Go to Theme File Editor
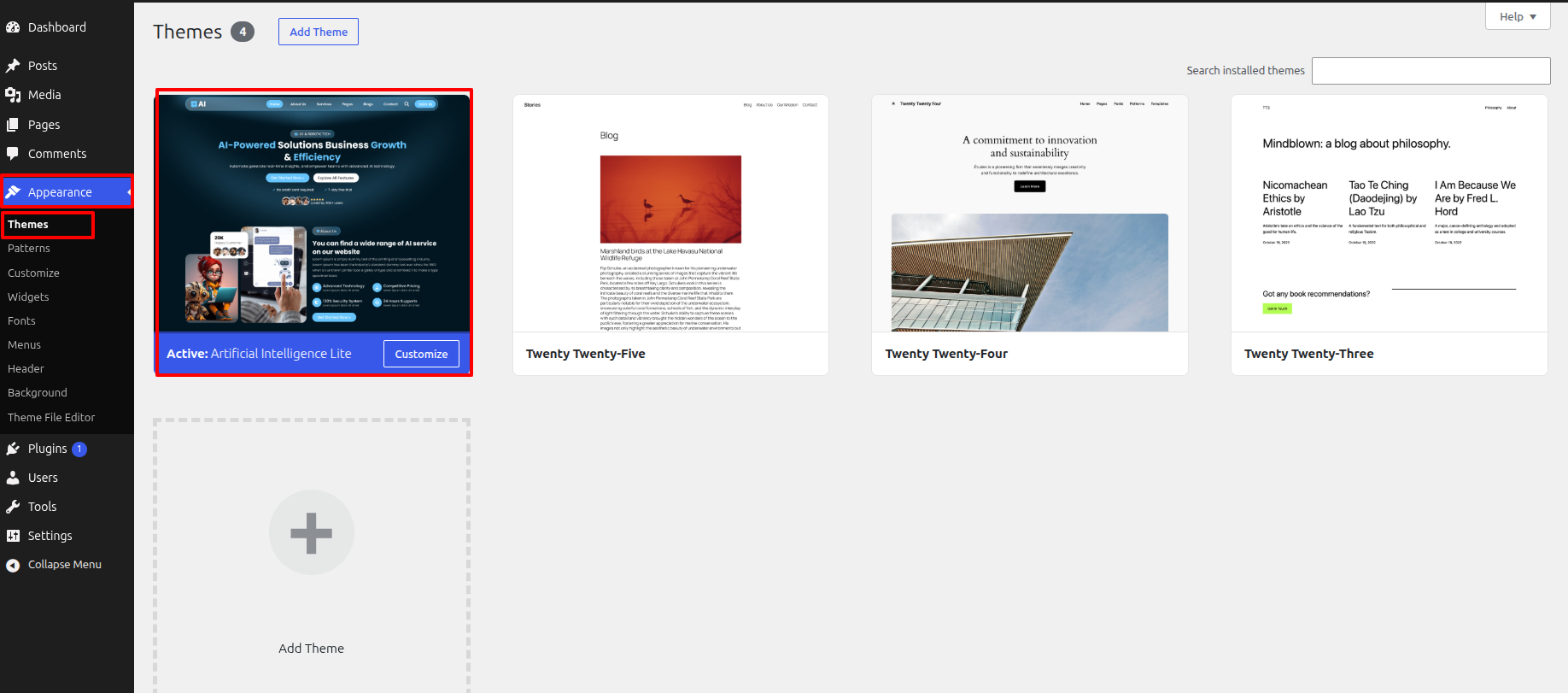 (x=51, y=417)
